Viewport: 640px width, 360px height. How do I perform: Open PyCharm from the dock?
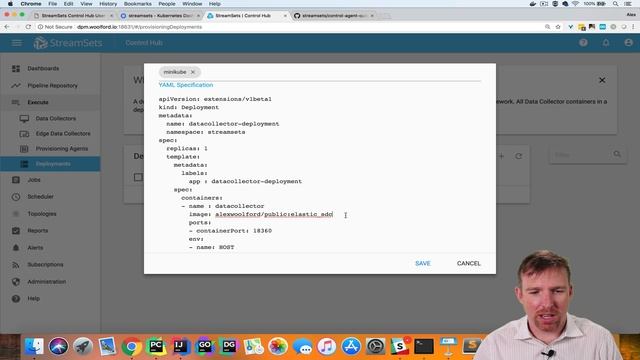coord(156,346)
